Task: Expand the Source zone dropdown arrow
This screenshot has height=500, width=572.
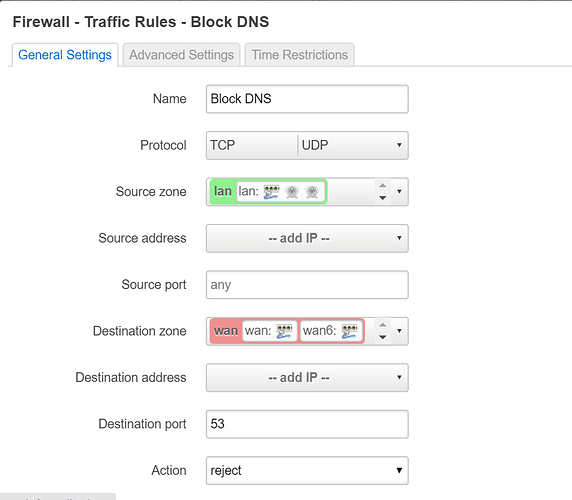Action: point(399,191)
